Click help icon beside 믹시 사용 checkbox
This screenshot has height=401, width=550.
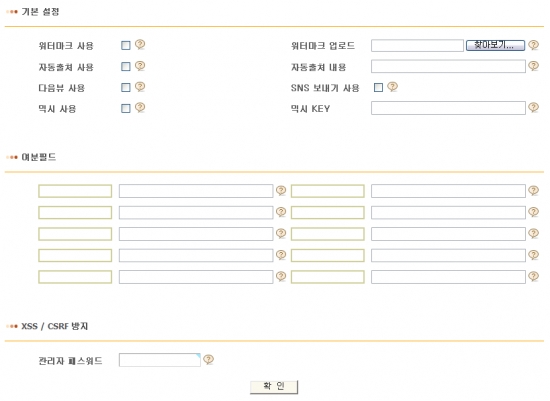140,107
